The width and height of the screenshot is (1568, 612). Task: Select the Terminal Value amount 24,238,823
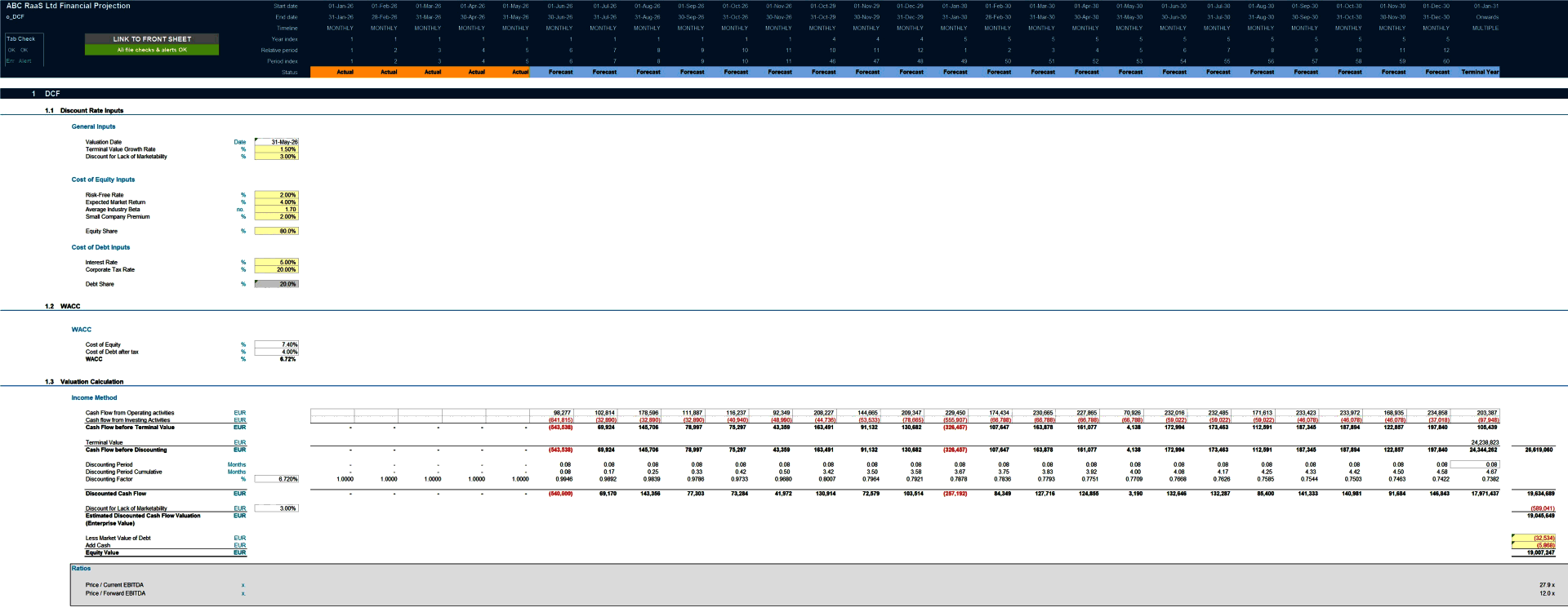pyautogui.click(x=1485, y=442)
